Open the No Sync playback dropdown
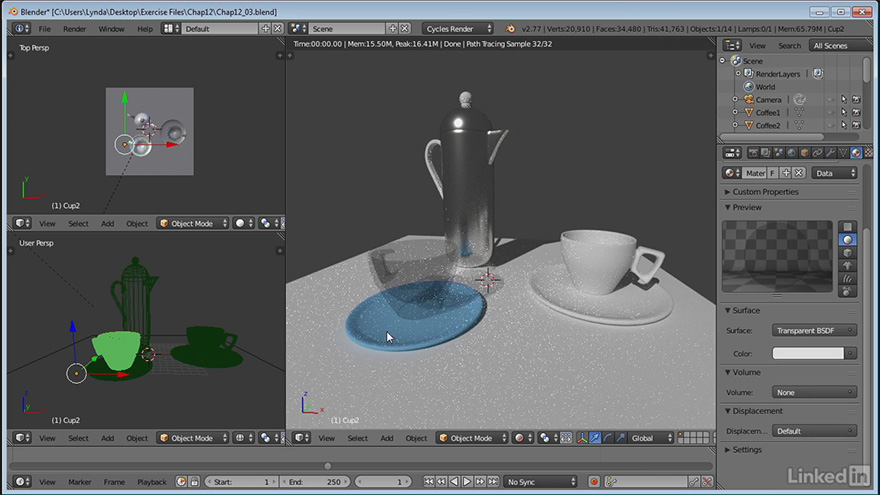The image size is (880, 495). [540, 482]
